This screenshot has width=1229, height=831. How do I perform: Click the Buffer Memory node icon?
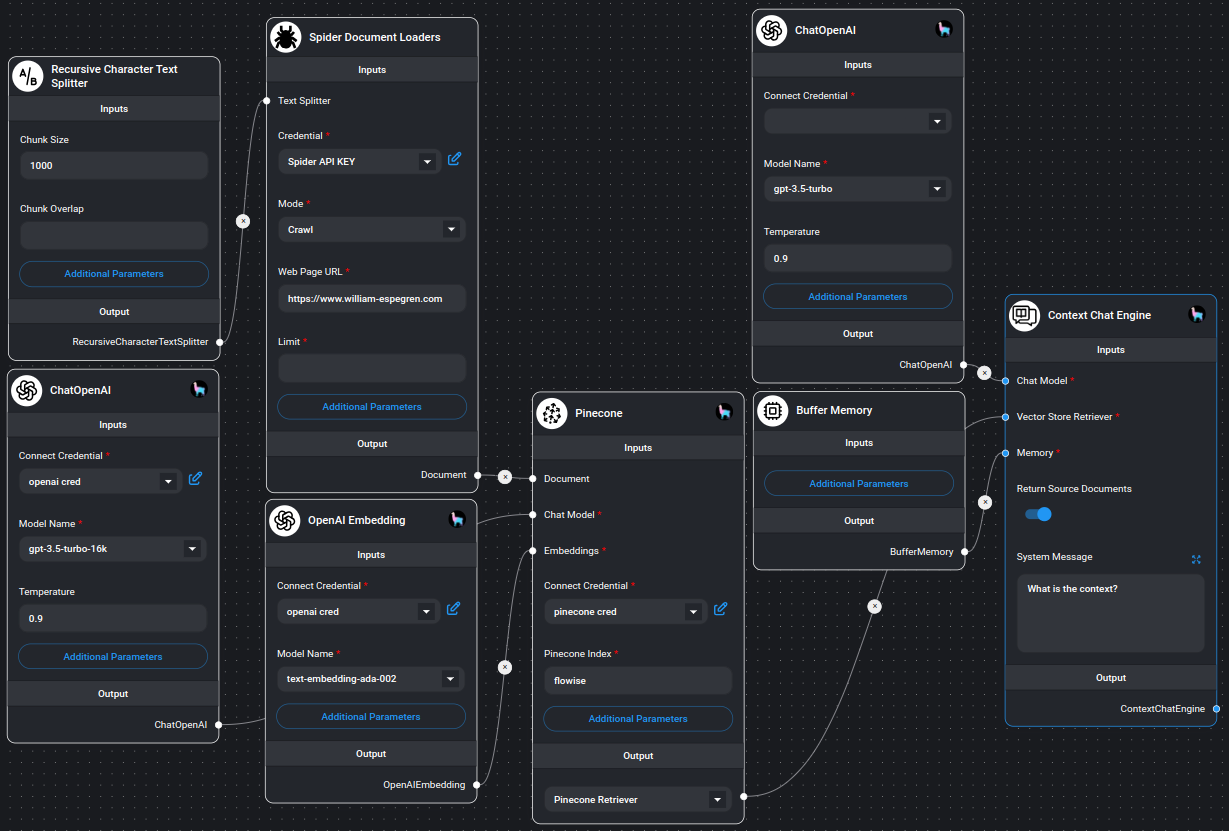click(x=772, y=410)
